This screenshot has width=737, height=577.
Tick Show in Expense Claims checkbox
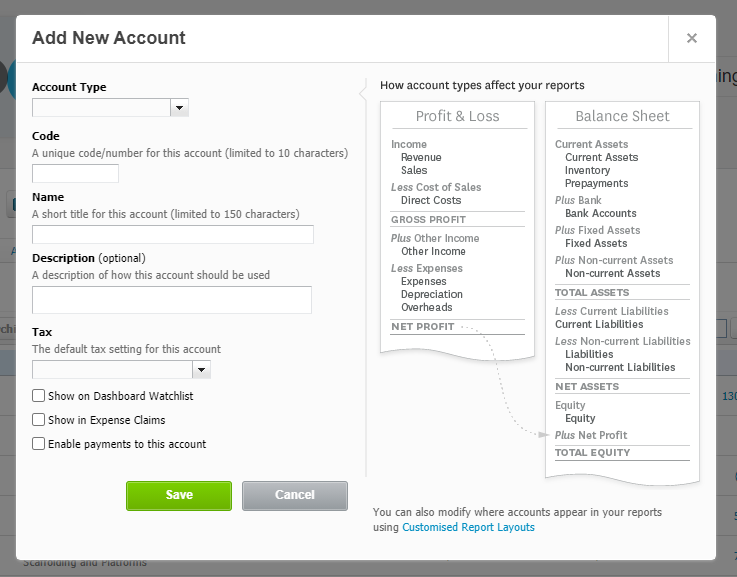click(39, 420)
